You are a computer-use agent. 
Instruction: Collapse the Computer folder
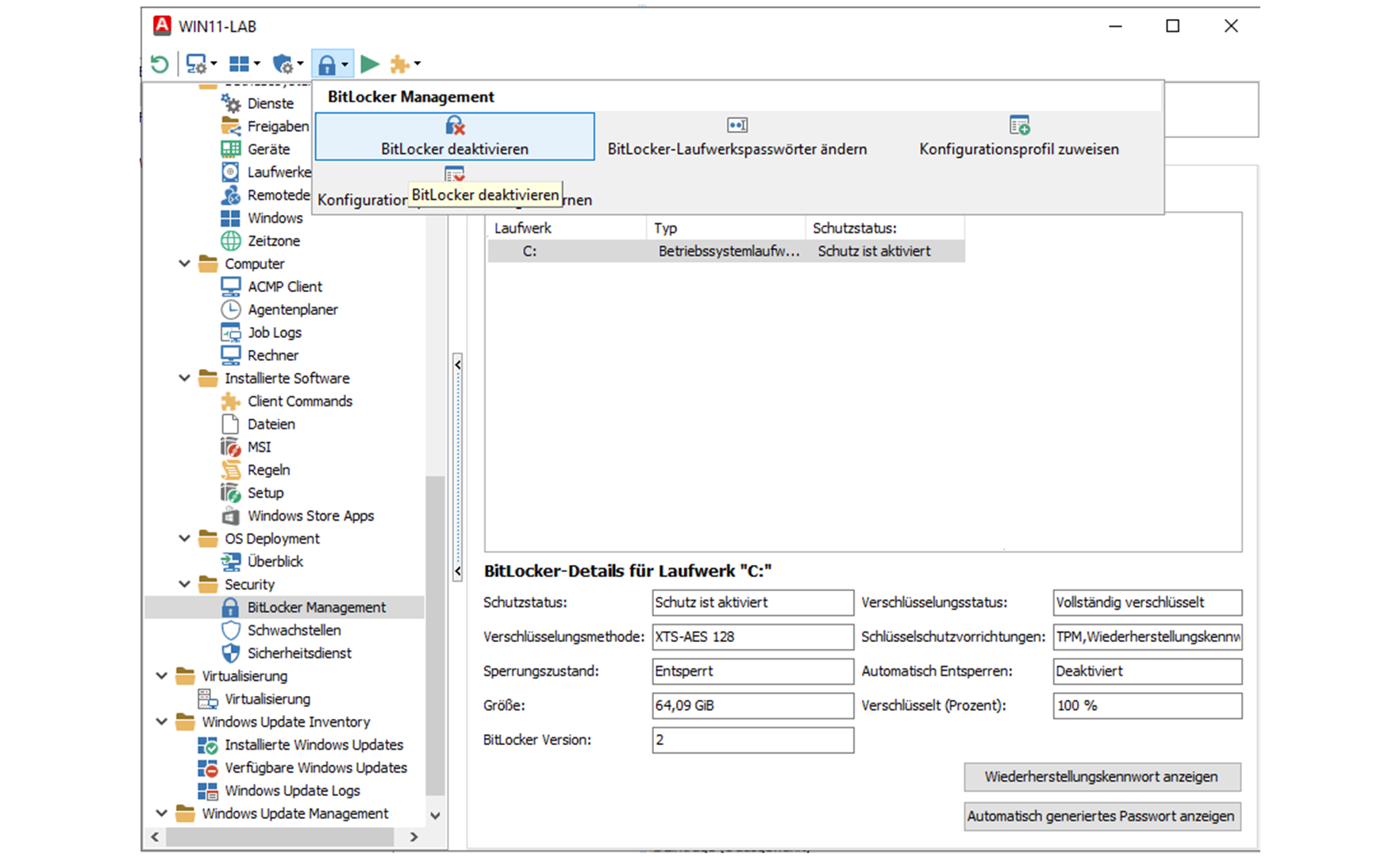pos(184,263)
